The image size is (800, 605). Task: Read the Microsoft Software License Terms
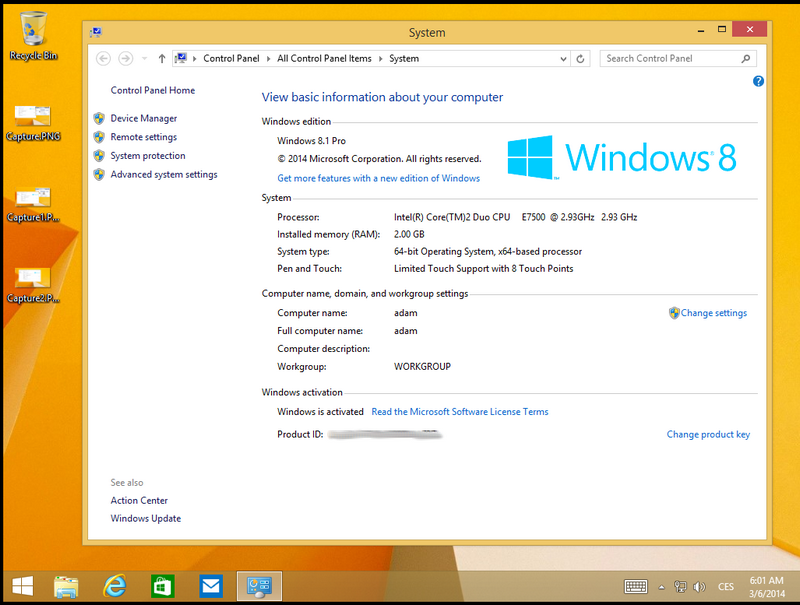pos(460,412)
